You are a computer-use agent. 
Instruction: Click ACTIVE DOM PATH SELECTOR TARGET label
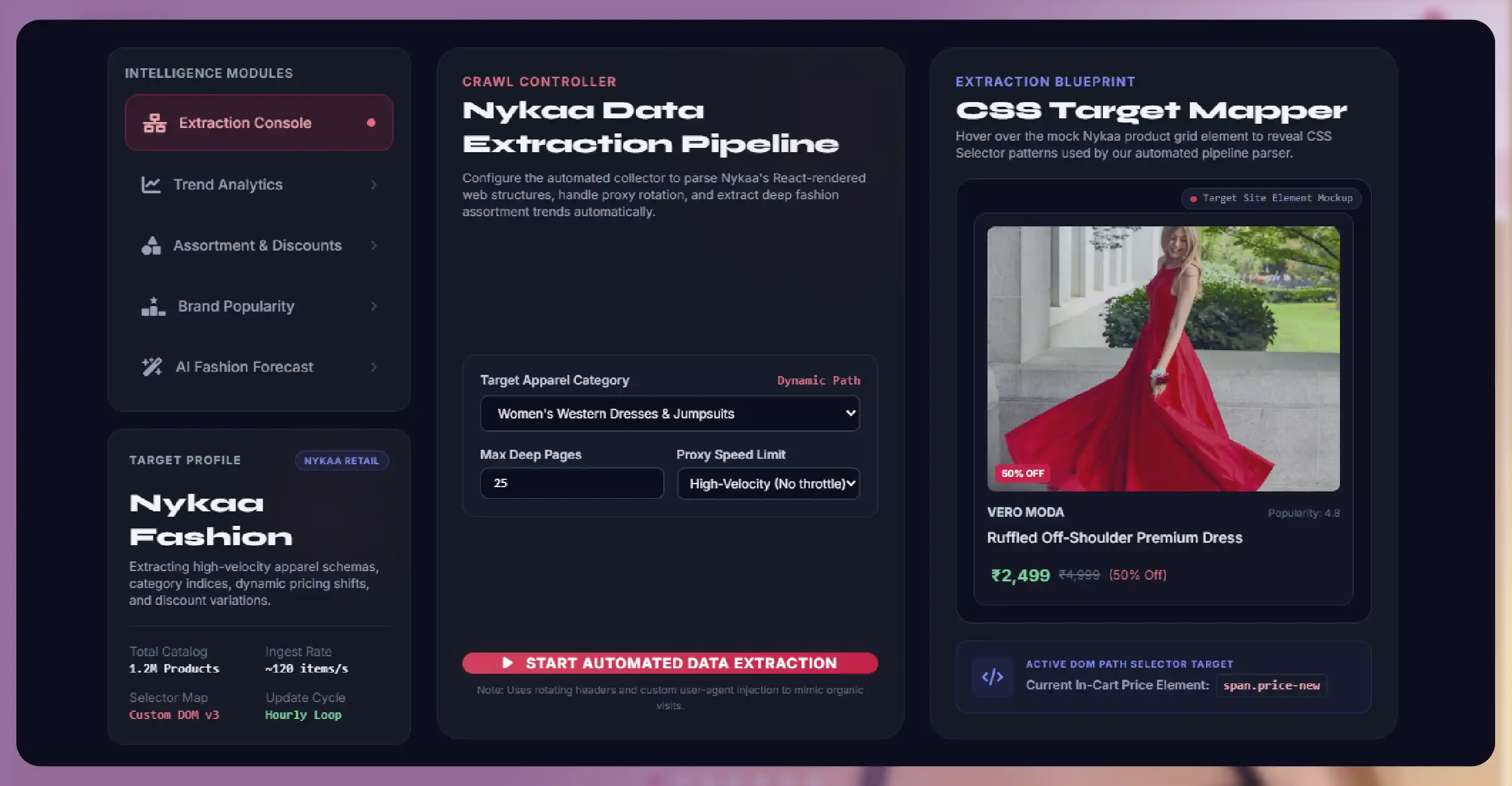point(1129,664)
